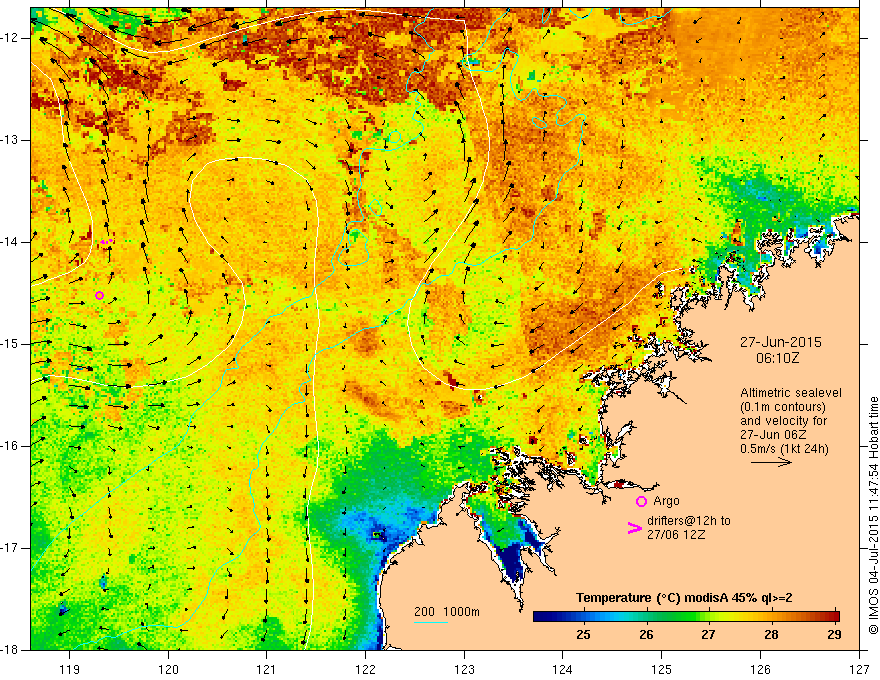Click the longitude label 120
The image size is (880, 680).
168,669
